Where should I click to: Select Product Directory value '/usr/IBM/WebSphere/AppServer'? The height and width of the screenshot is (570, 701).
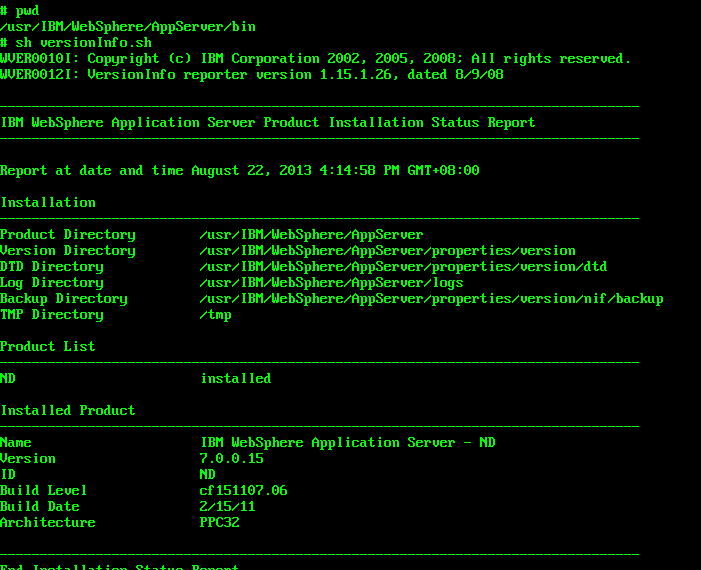tap(311, 235)
